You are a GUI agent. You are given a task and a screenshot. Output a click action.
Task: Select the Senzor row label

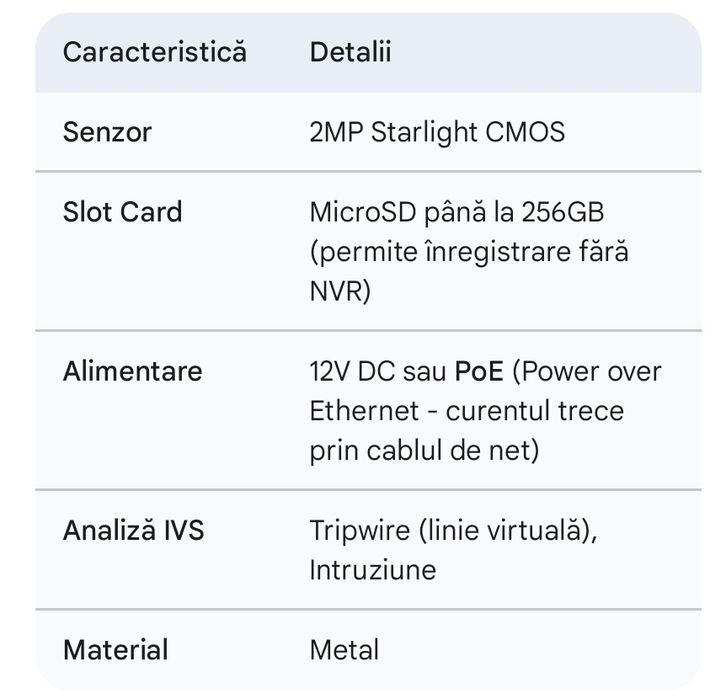[107, 132]
